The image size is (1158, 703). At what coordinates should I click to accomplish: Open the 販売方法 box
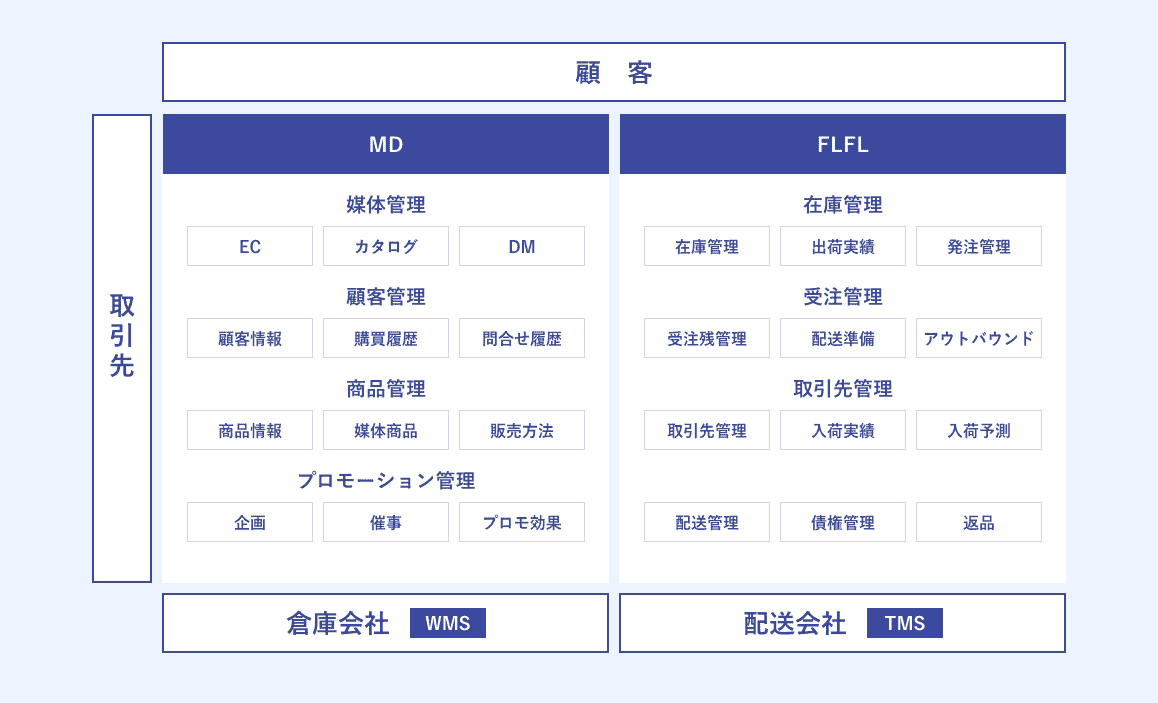tap(521, 430)
